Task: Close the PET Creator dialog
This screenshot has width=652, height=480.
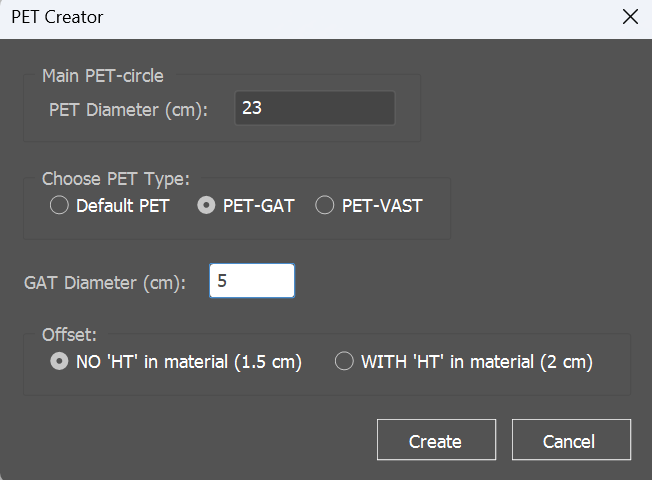Action: (629, 17)
